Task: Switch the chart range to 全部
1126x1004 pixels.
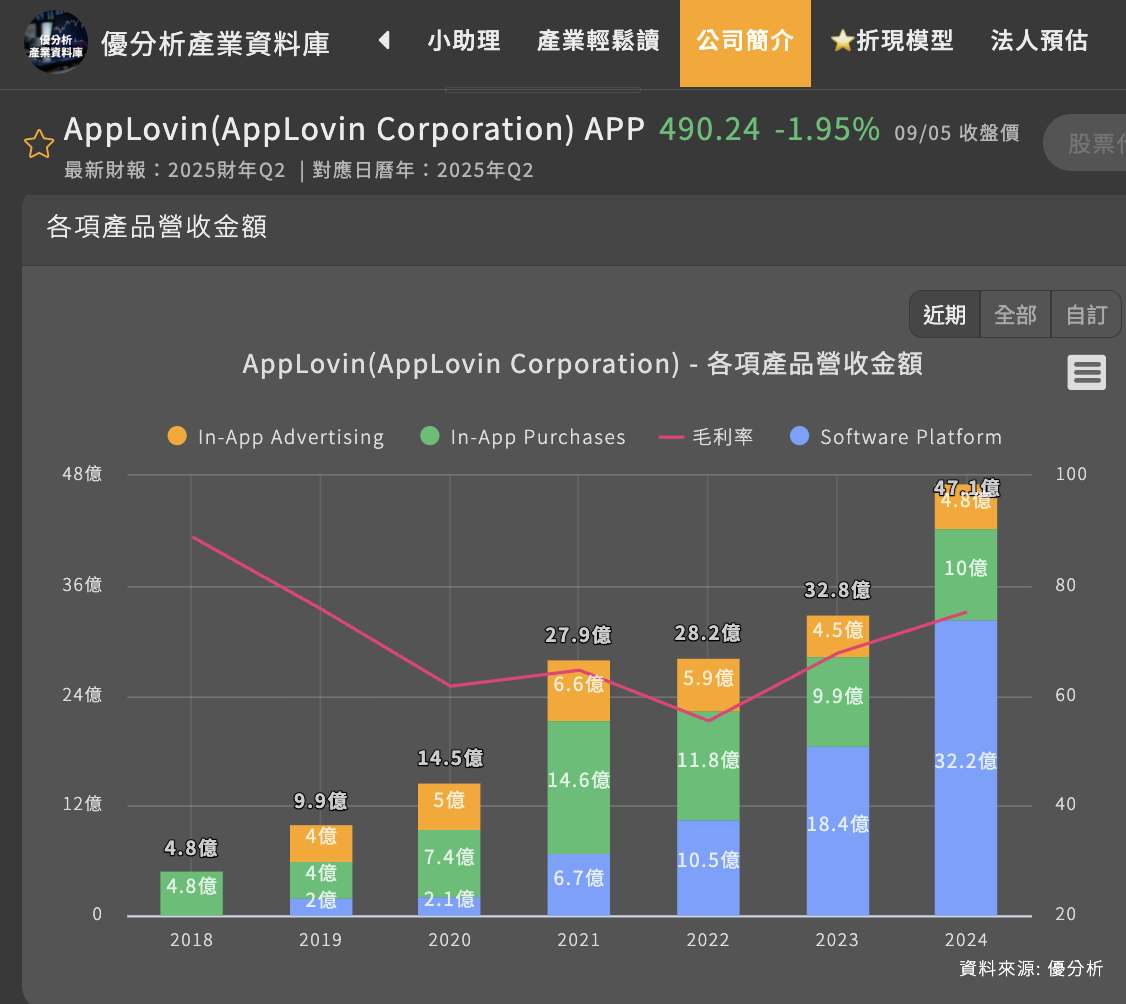Action: click(x=1015, y=314)
